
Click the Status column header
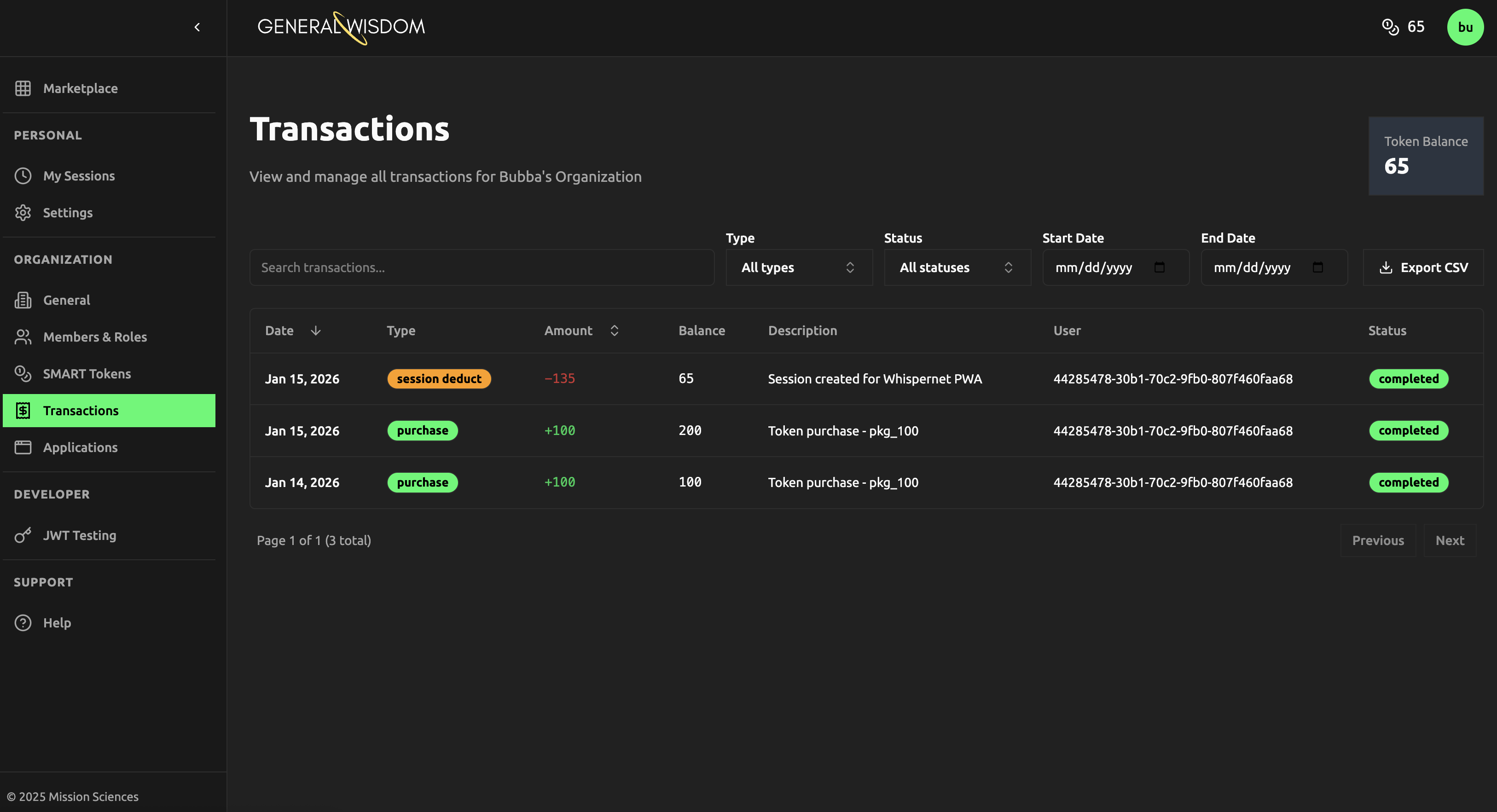tap(1387, 331)
